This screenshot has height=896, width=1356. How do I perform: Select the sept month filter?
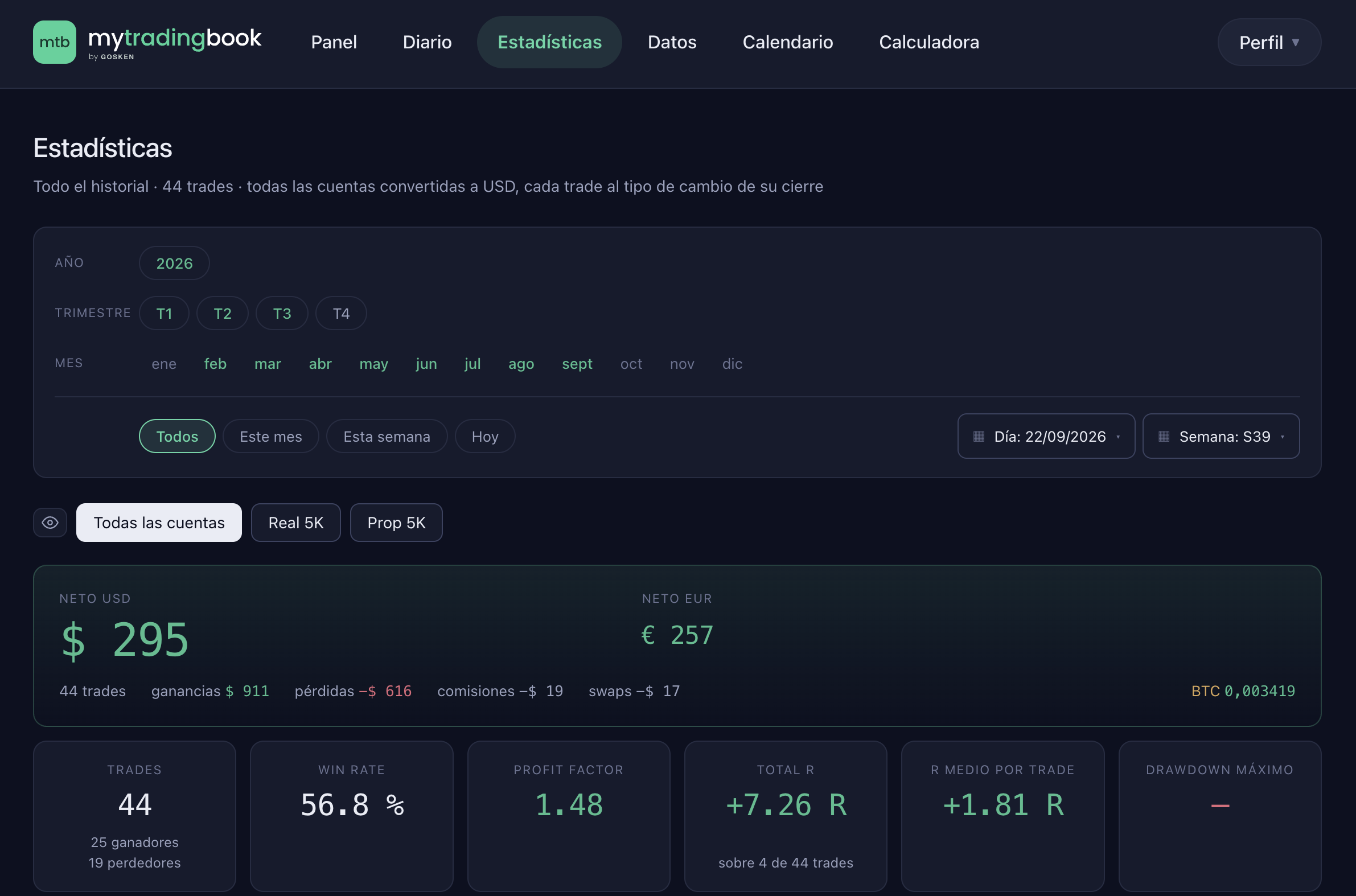pos(577,364)
